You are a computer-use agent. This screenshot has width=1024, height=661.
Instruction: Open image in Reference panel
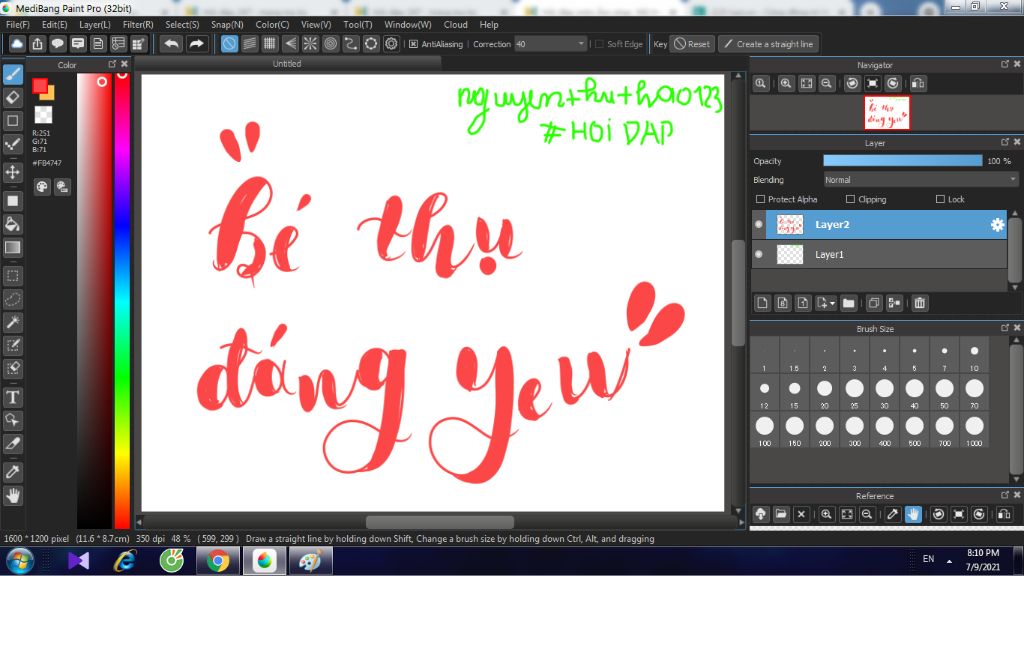coord(781,514)
